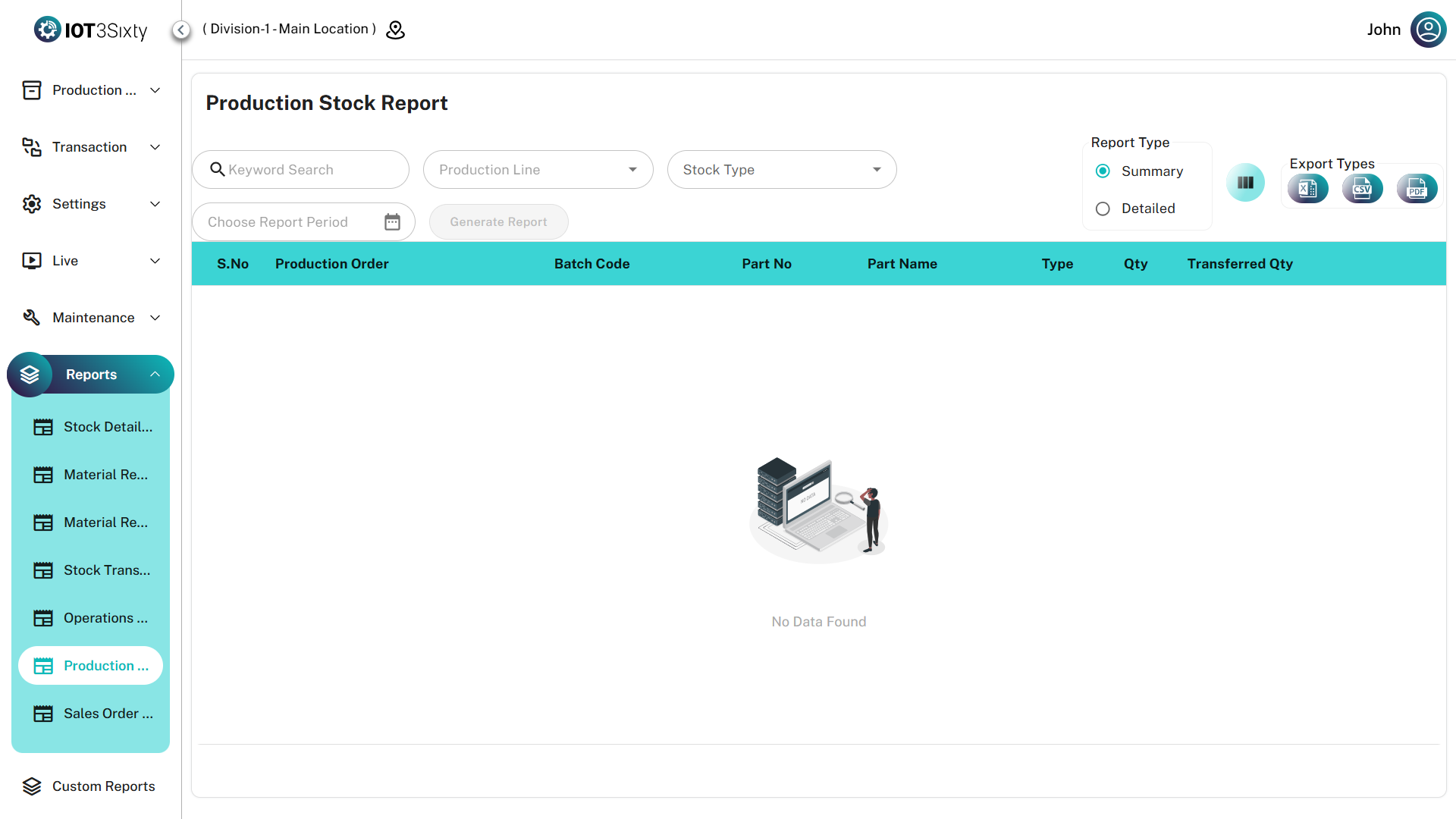This screenshot has height=819, width=1456.
Task: Open Production Line dropdown
Action: coord(538,170)
